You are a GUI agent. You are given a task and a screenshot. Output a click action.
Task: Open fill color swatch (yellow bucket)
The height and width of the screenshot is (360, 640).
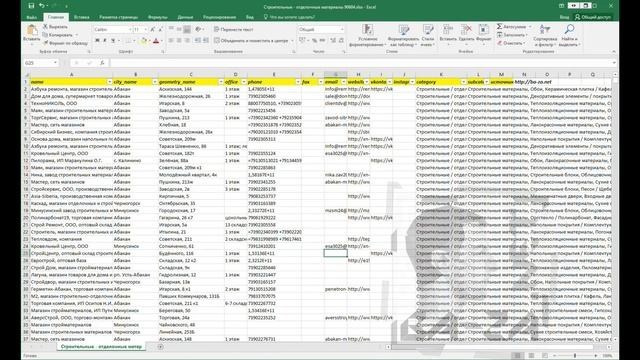pos(143,40)
